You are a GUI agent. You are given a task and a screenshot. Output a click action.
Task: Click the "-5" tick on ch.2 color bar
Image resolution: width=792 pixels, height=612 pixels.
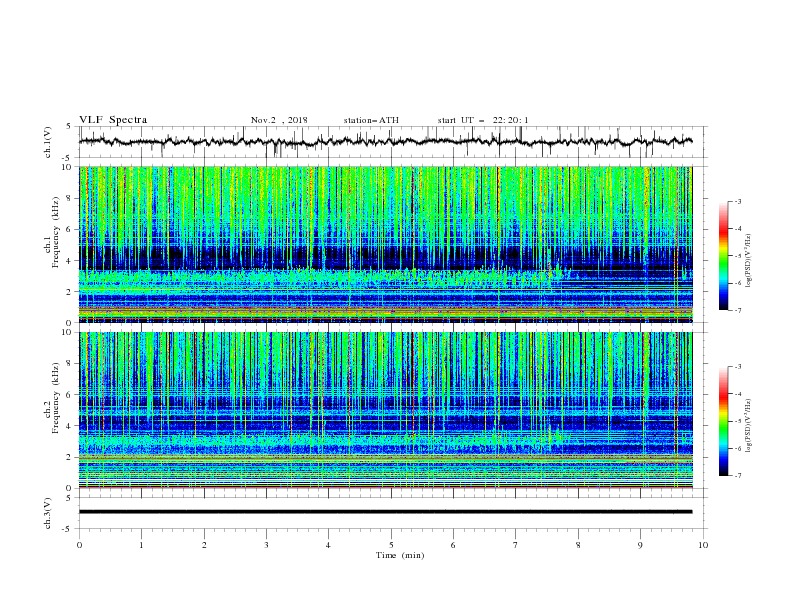[737, 421]
